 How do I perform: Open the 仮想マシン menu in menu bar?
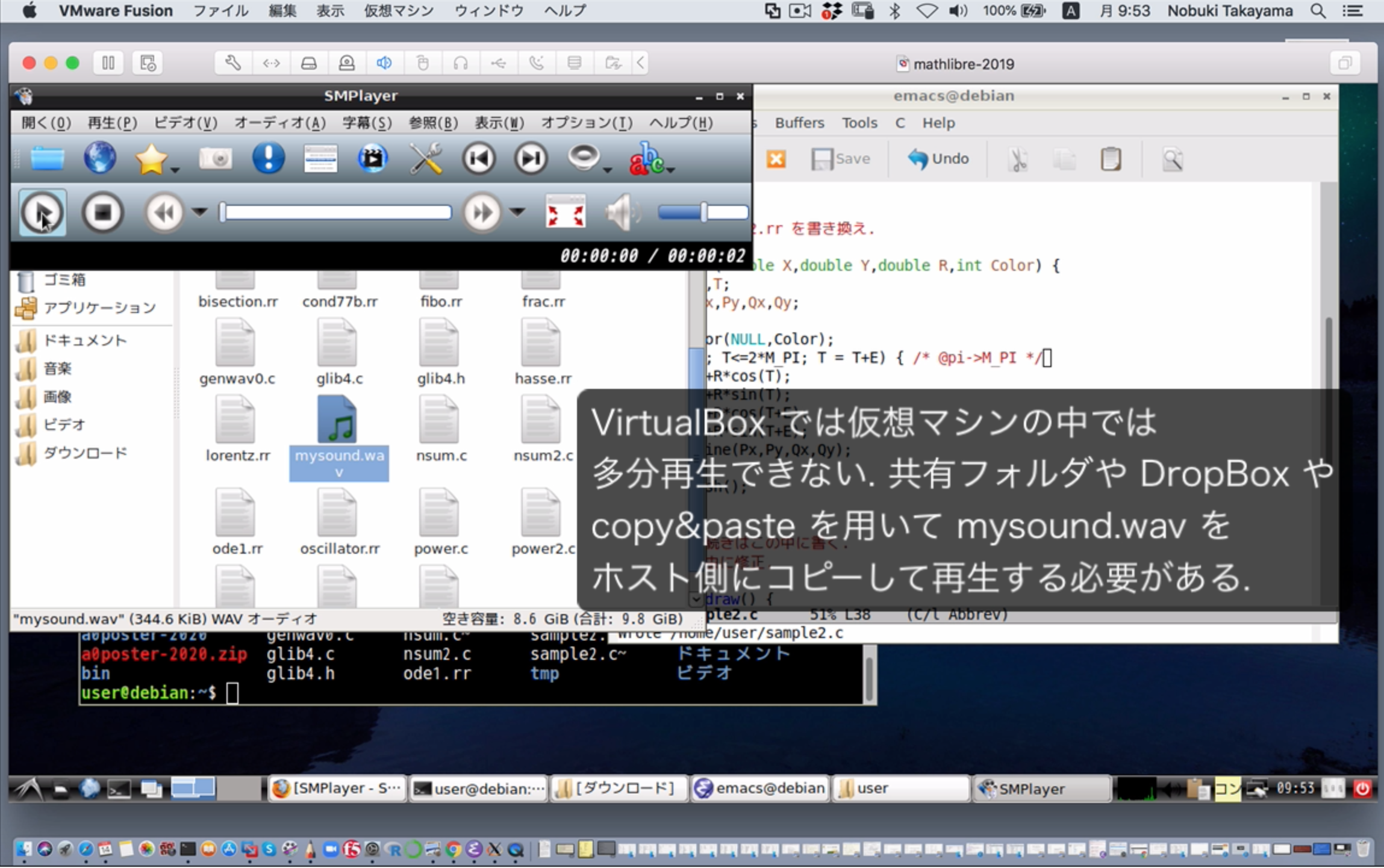point(399,11)
